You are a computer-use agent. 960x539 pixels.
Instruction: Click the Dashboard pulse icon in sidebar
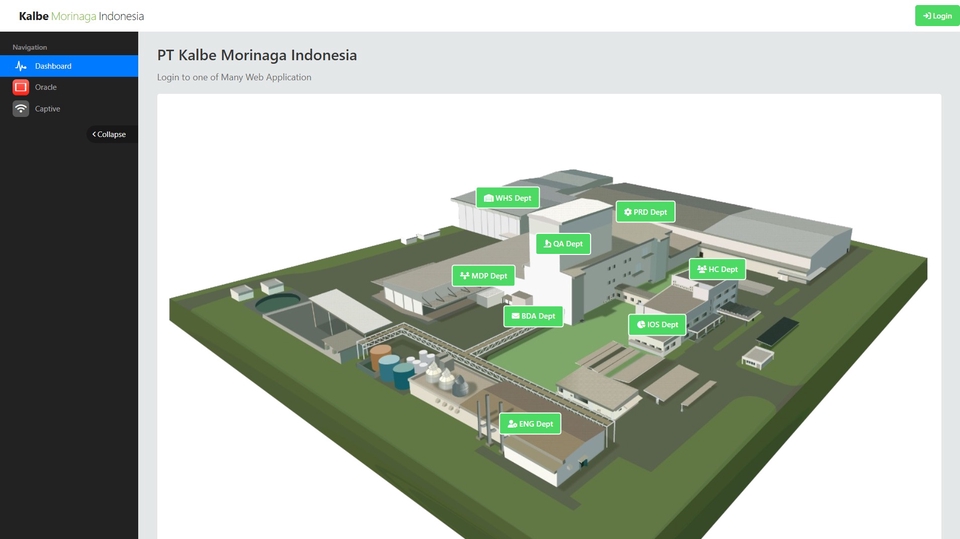tap(21, 66)
